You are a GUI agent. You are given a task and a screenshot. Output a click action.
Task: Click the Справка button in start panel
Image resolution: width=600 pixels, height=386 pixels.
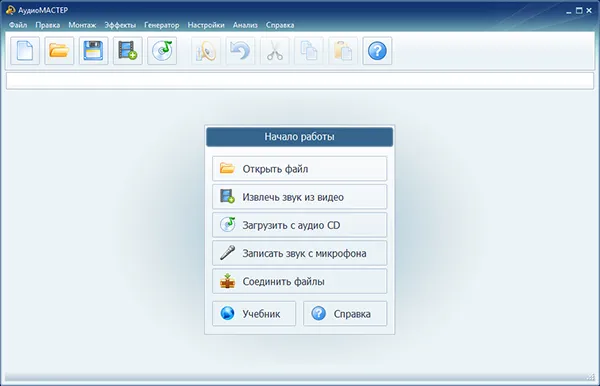(x=345, y=314)
